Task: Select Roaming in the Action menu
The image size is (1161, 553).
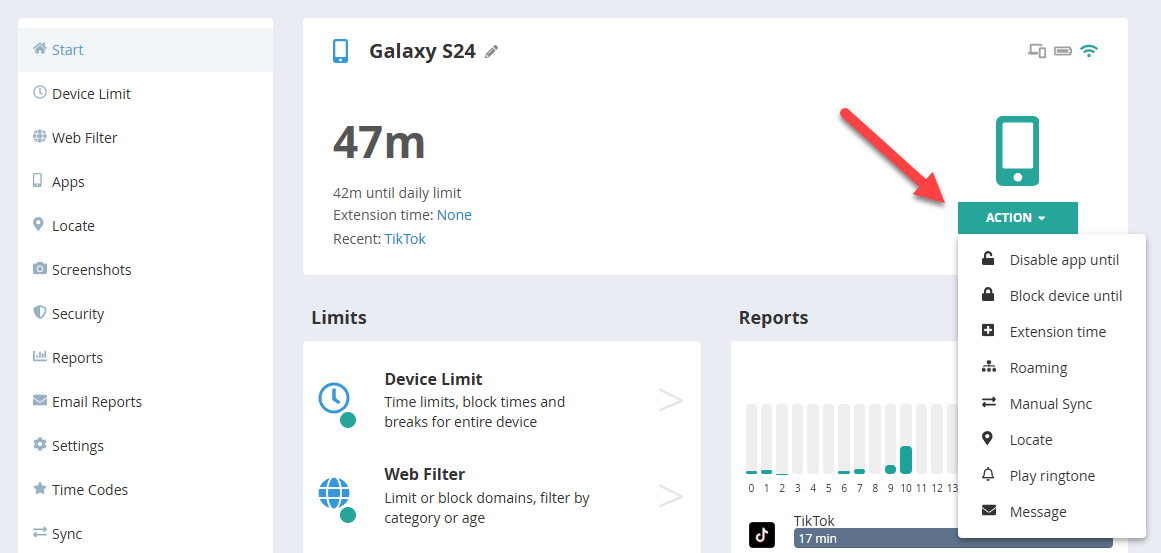Action: (x=1051, y=368)
